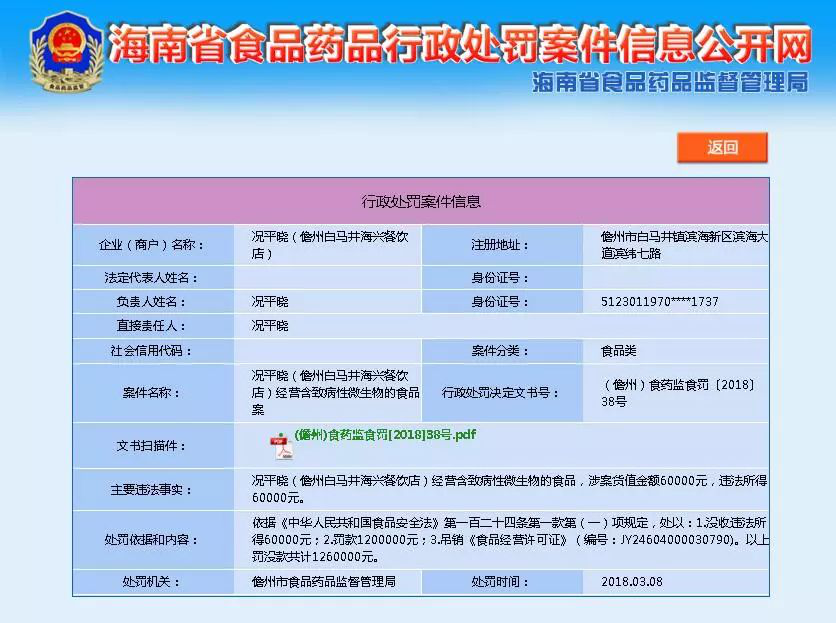Select ID number 5123011970****1737
The width and height of the screenshot is (836, 623).
click(x=660, y=302)
